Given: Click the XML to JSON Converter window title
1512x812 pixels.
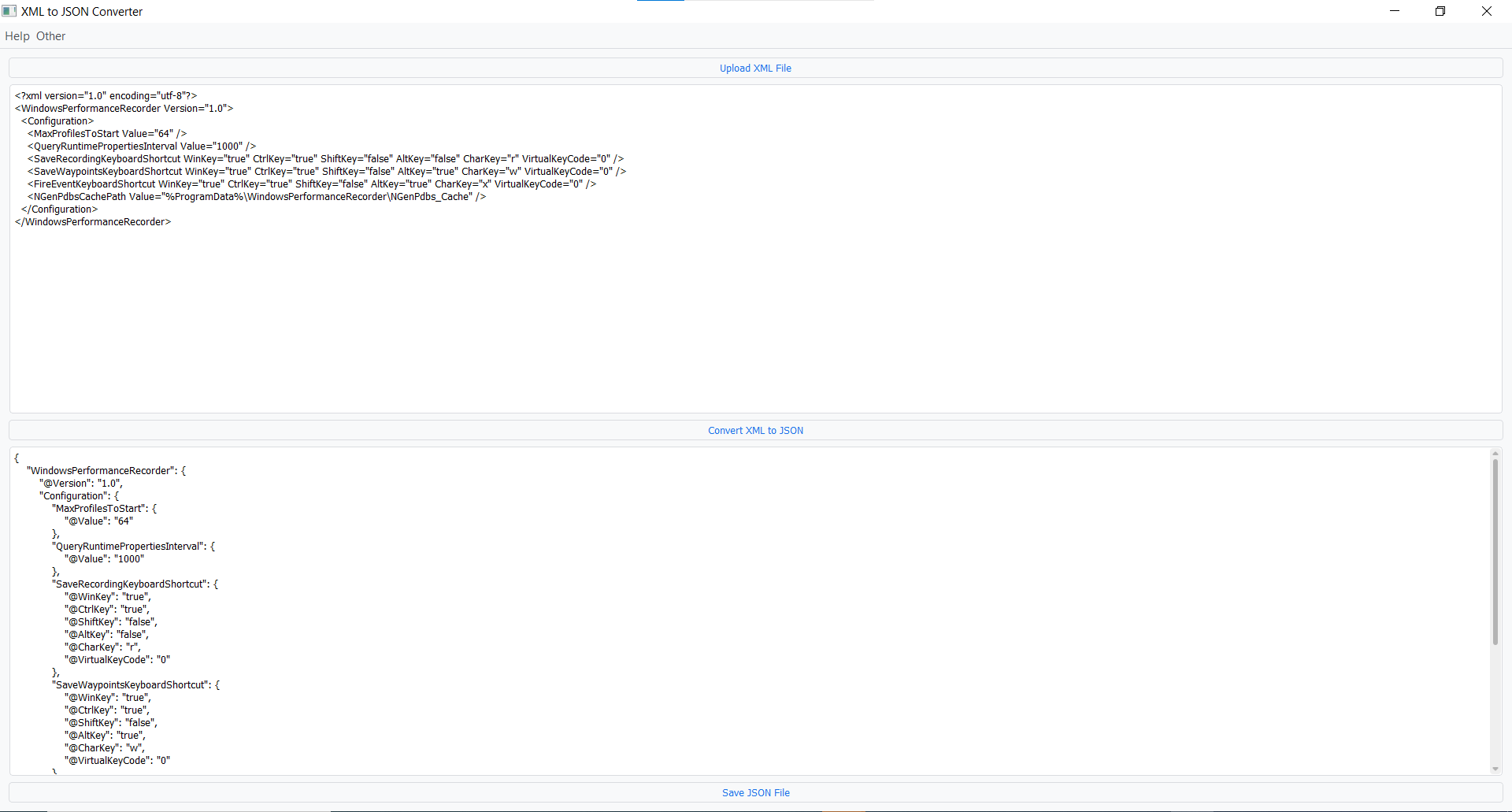Looking at the screenshot, I should pos(82,12).
